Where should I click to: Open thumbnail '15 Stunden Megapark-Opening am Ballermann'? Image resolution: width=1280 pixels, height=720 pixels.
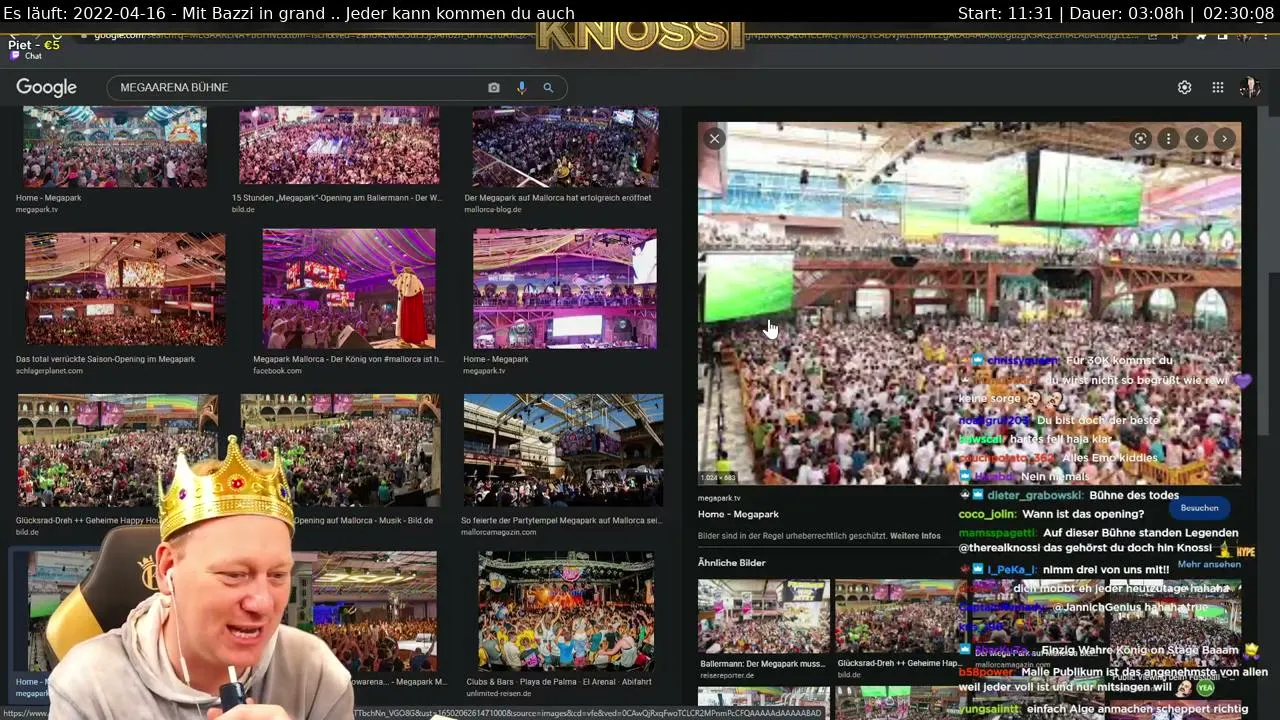pyautogui.click(x=339, y=146)
